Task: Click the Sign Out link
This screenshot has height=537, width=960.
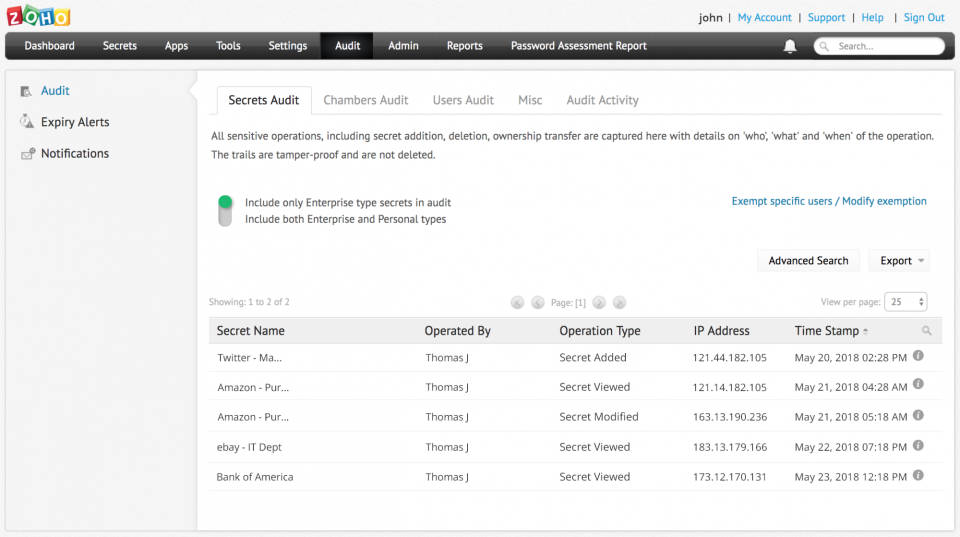Action: 923,17
